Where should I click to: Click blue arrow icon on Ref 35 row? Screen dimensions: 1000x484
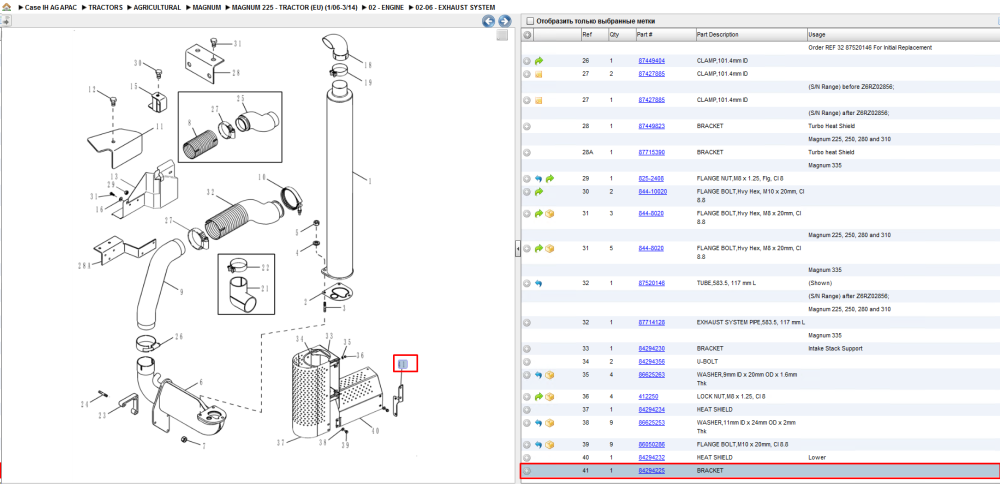[x=539, y=375]
